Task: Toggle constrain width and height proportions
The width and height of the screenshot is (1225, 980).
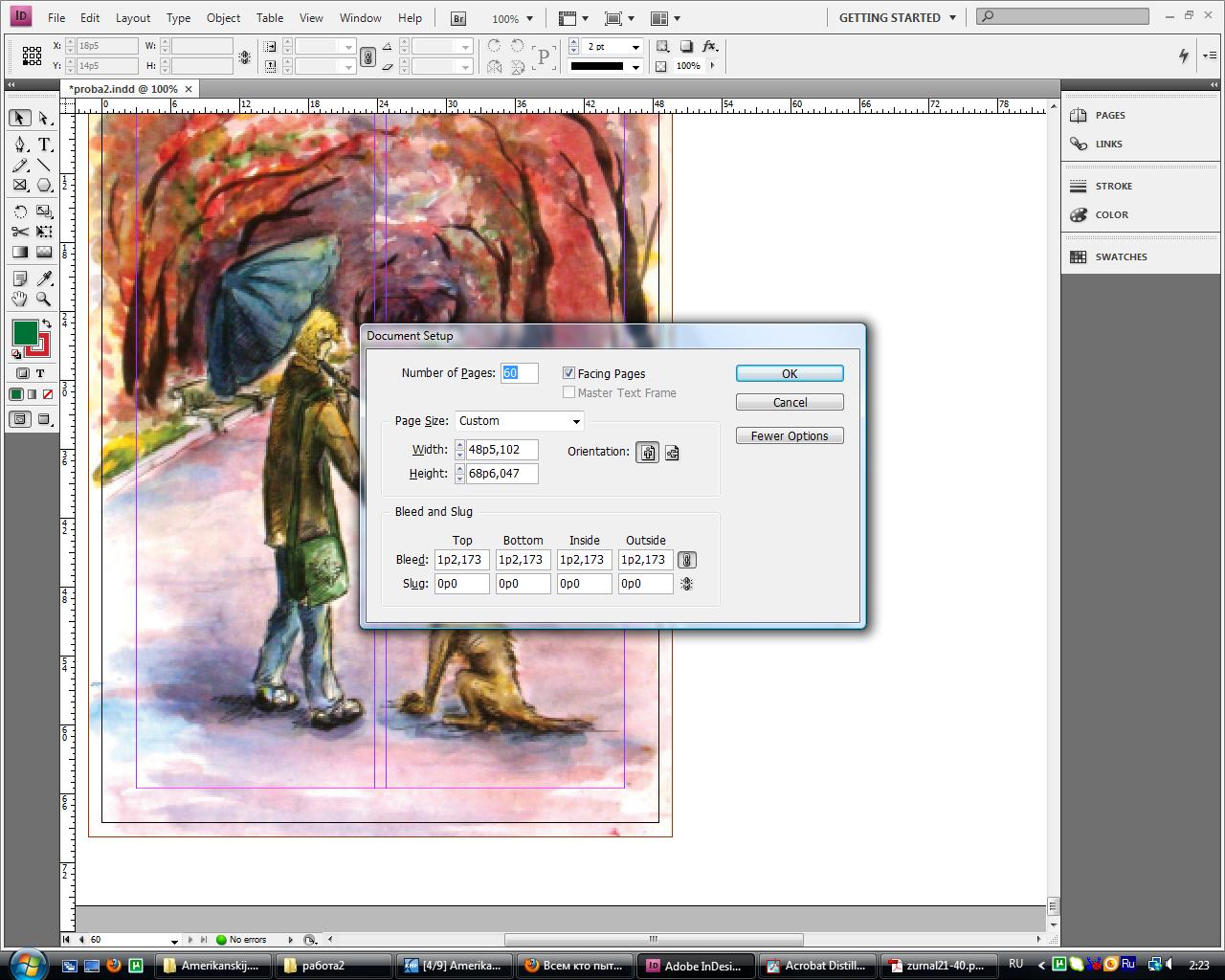Action: click(245, 56)
